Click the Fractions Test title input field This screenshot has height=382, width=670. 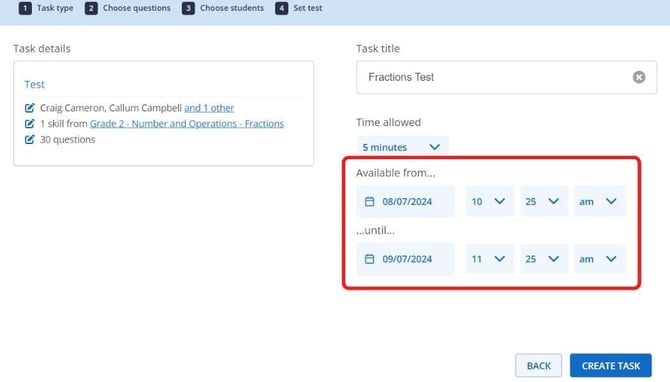tap(506, 77)
